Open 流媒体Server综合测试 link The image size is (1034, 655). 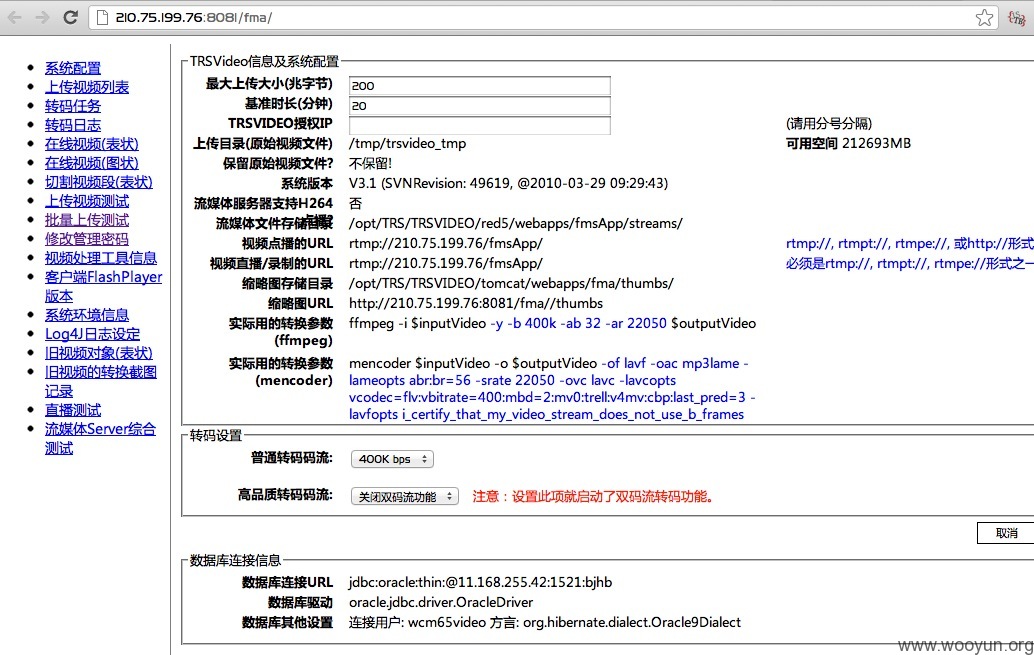[100, 438]
